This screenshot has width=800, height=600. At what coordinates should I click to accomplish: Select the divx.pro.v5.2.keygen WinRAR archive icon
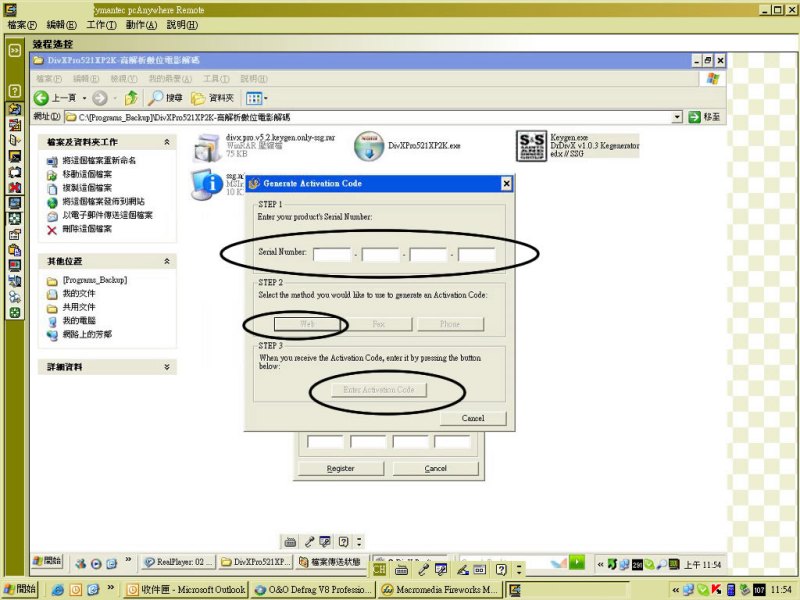206,147
